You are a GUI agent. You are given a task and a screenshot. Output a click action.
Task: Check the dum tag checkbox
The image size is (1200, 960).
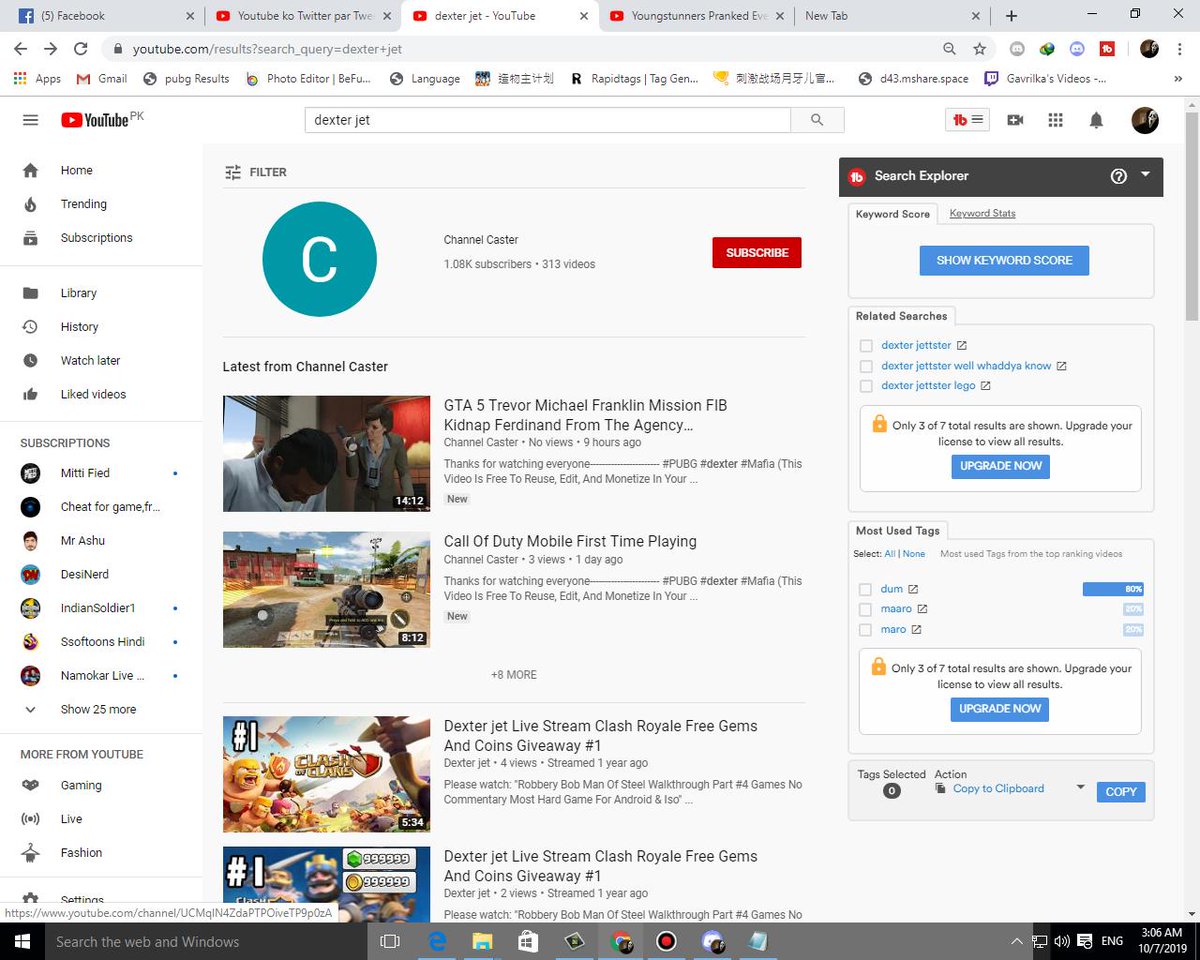[x=866, y=590]
